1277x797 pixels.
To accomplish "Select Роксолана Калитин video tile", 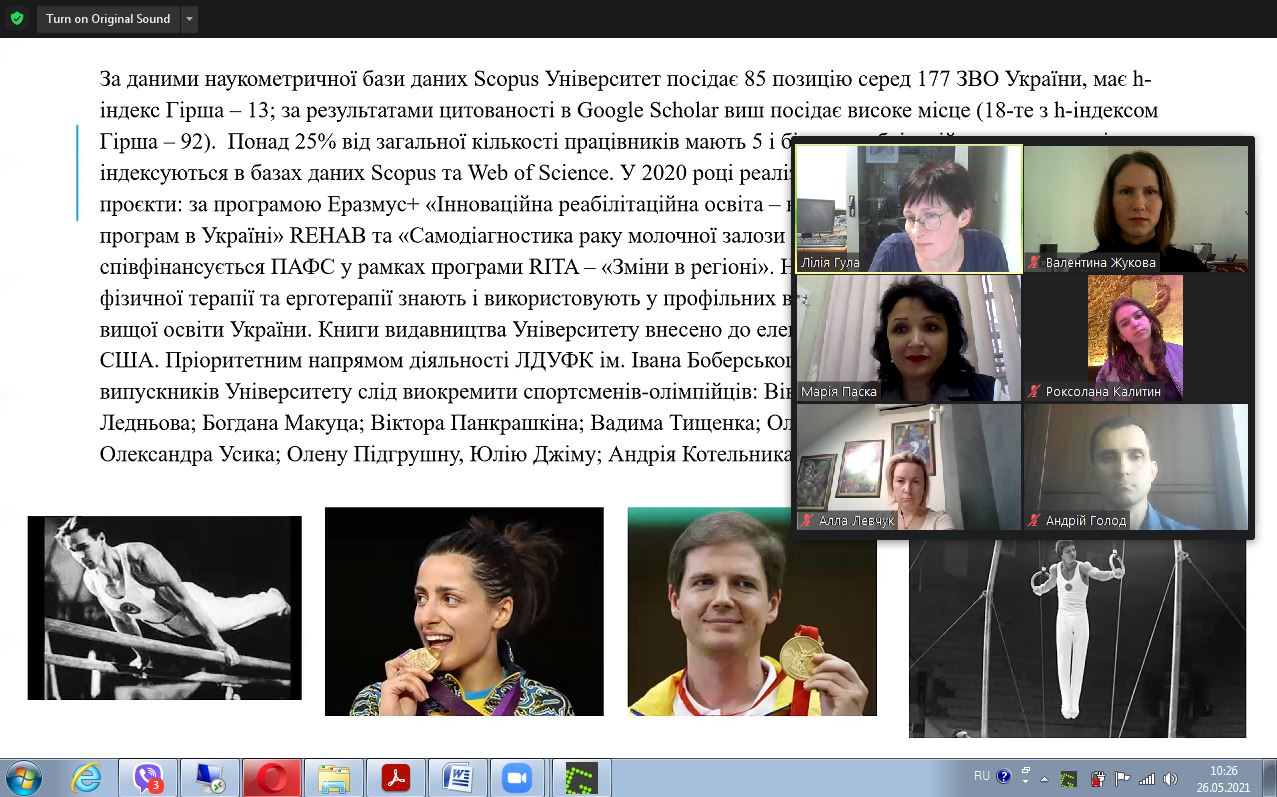I will (1136, 338).
